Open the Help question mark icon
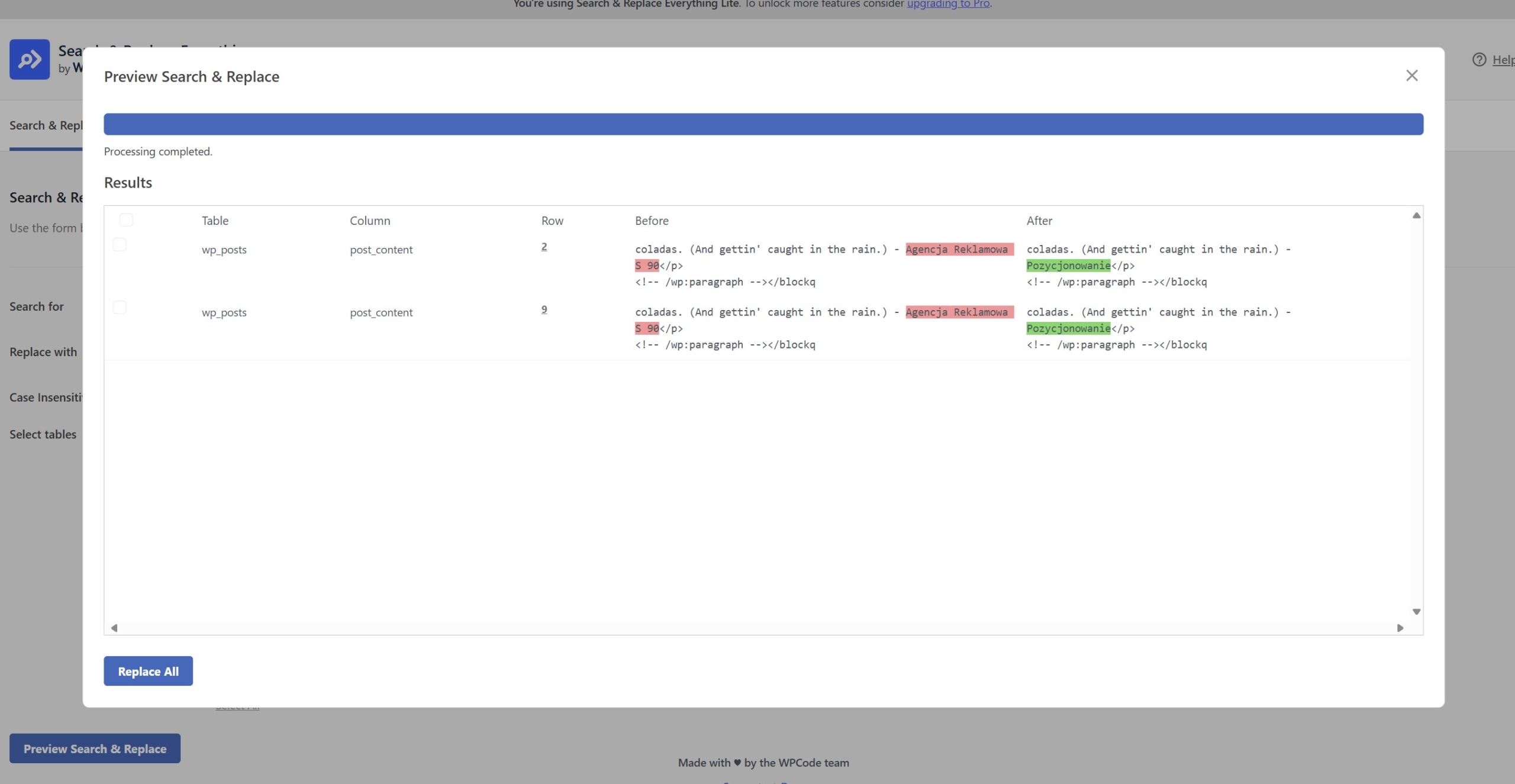The height and width of the screenshot is (784, 1515). (x=1479, y=60)
